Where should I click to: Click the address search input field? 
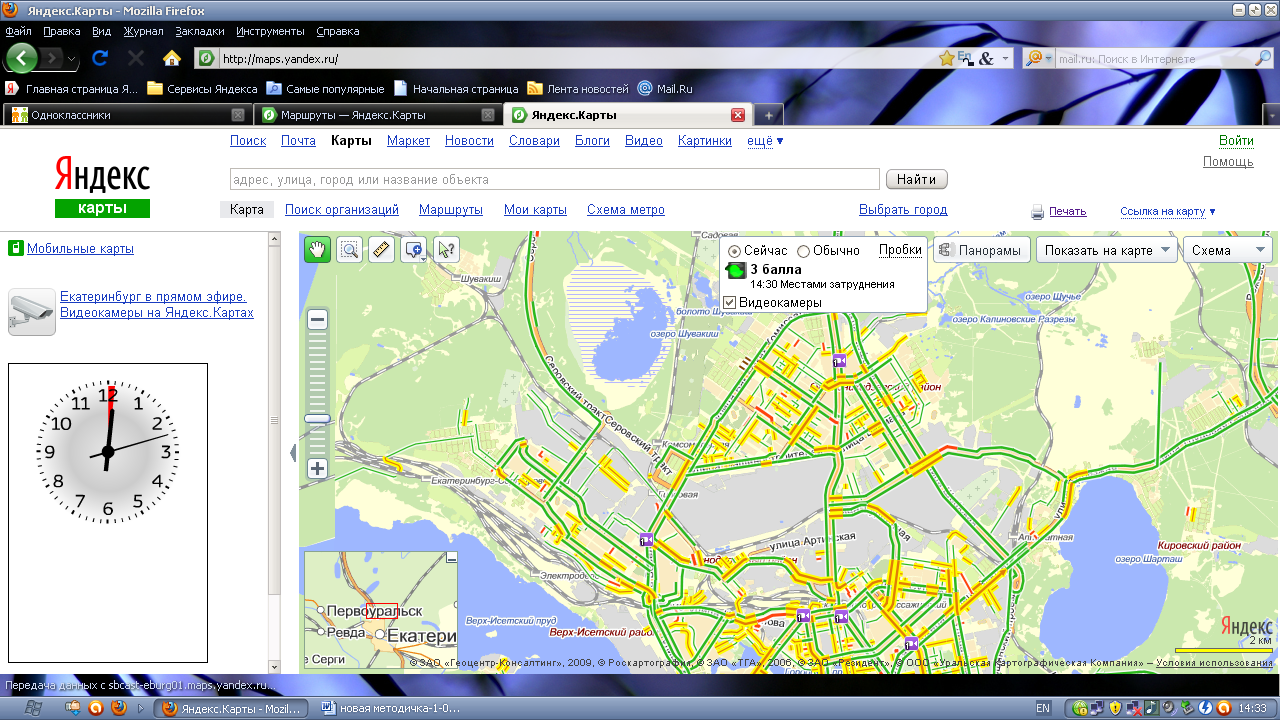pyautogui.click(x=554, y=180)
